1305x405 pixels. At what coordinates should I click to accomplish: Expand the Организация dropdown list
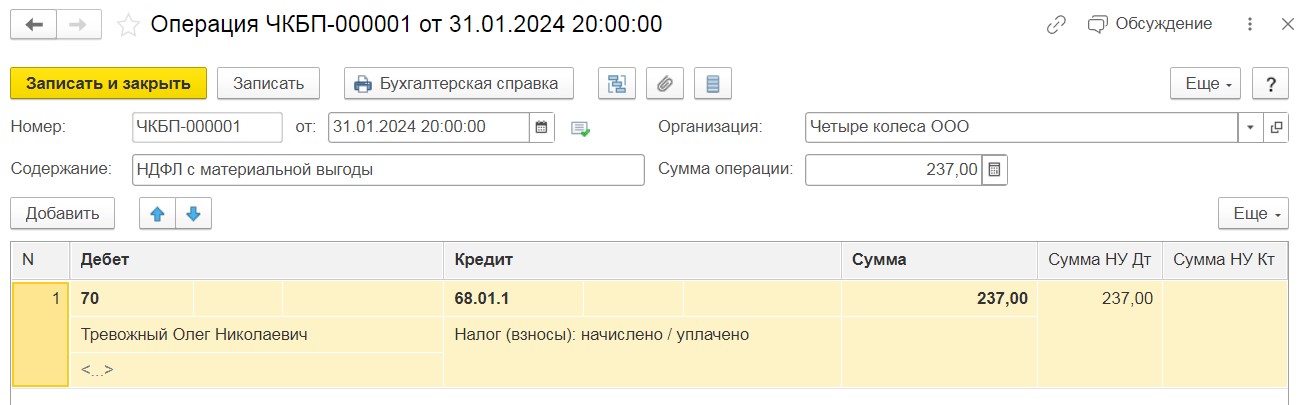coord(1251,127)
